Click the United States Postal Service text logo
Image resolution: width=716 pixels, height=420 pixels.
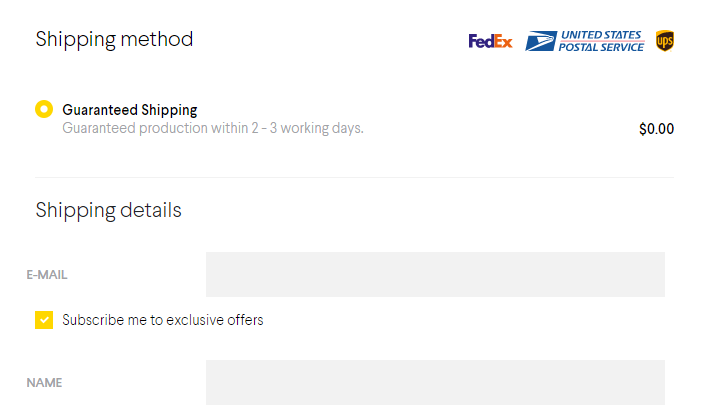coord(601,41)
